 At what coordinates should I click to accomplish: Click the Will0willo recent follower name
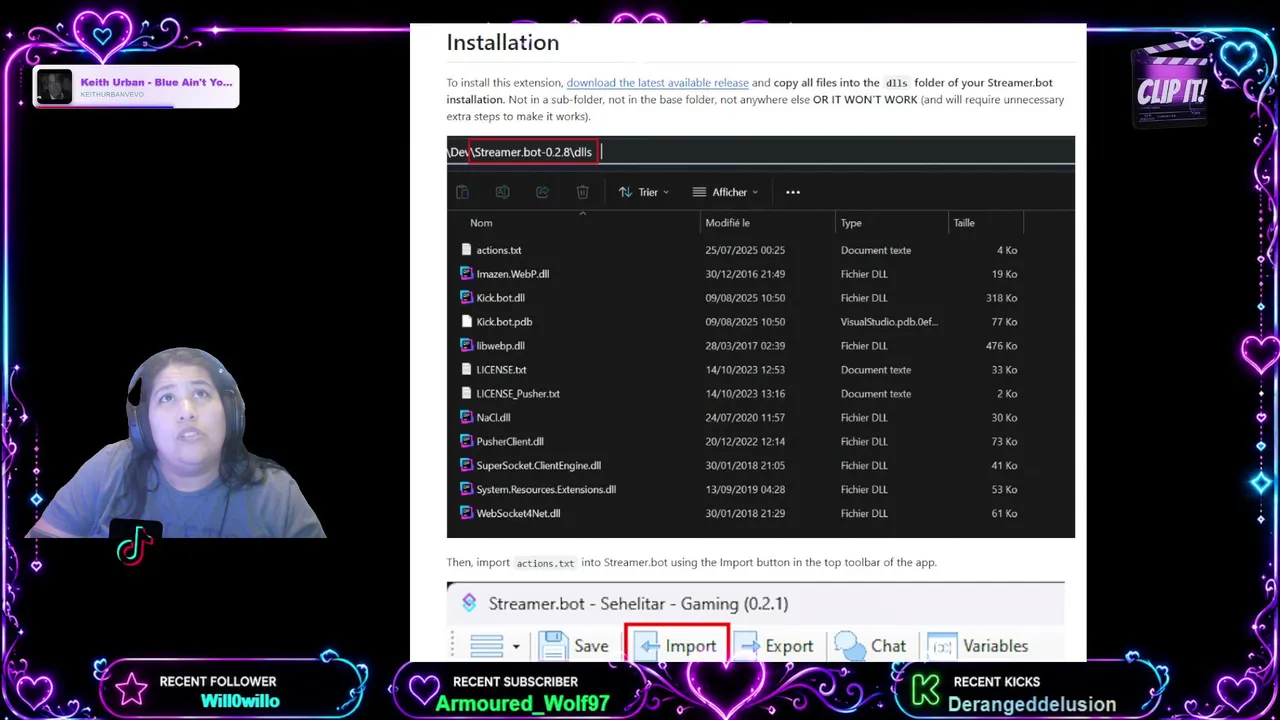tap(240, 702)
